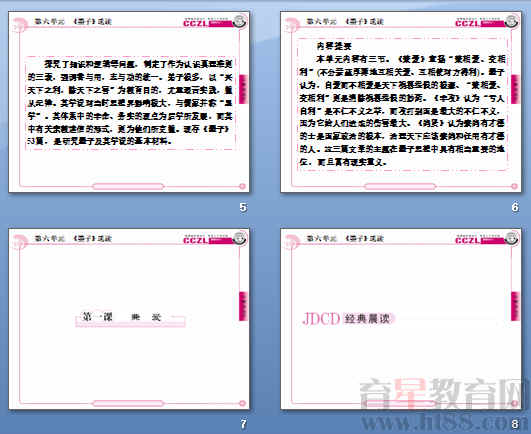
Task: Select slide 6 thumbnail titled 内容提要
Action: (401, 102)
